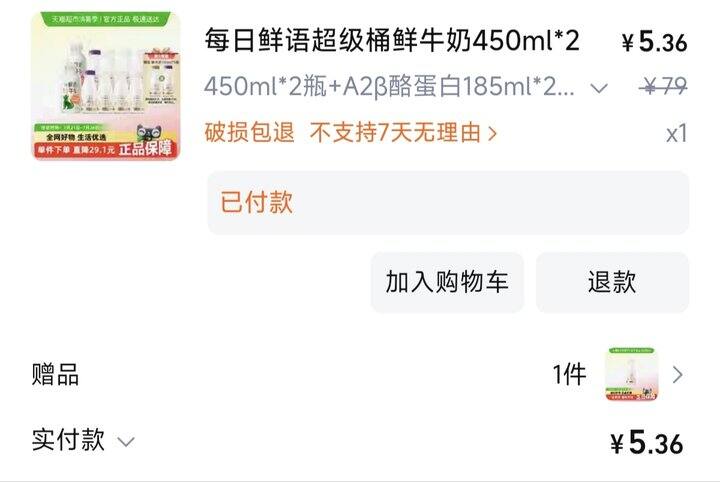Open product title 每日鲜语超级桶鲜牛奶450ml*2
The height and width of the screenshot is (482, 720).
pos(392,40)
